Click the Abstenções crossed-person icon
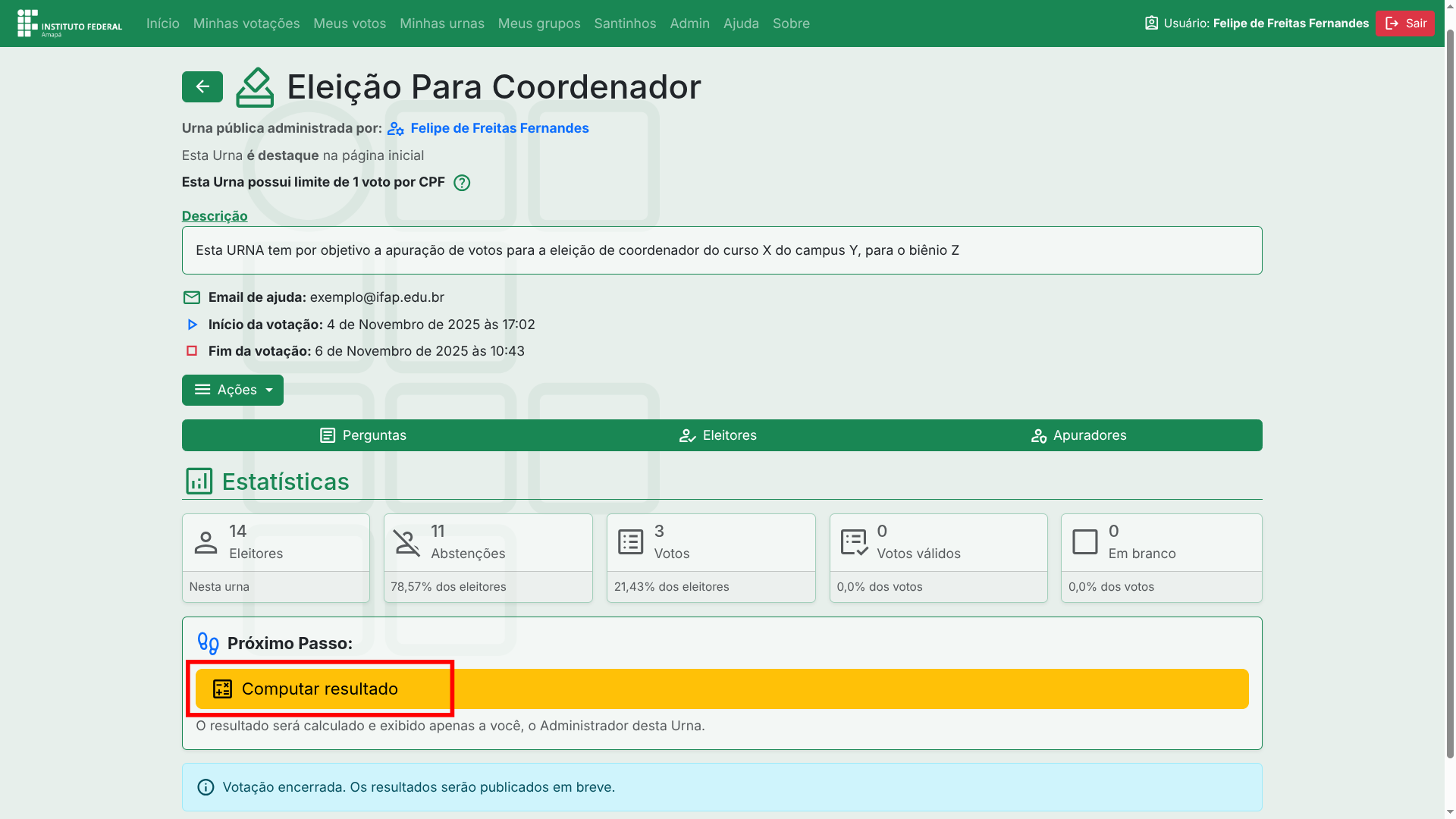This screenshot has height=819, width=1456. point(406,542)
